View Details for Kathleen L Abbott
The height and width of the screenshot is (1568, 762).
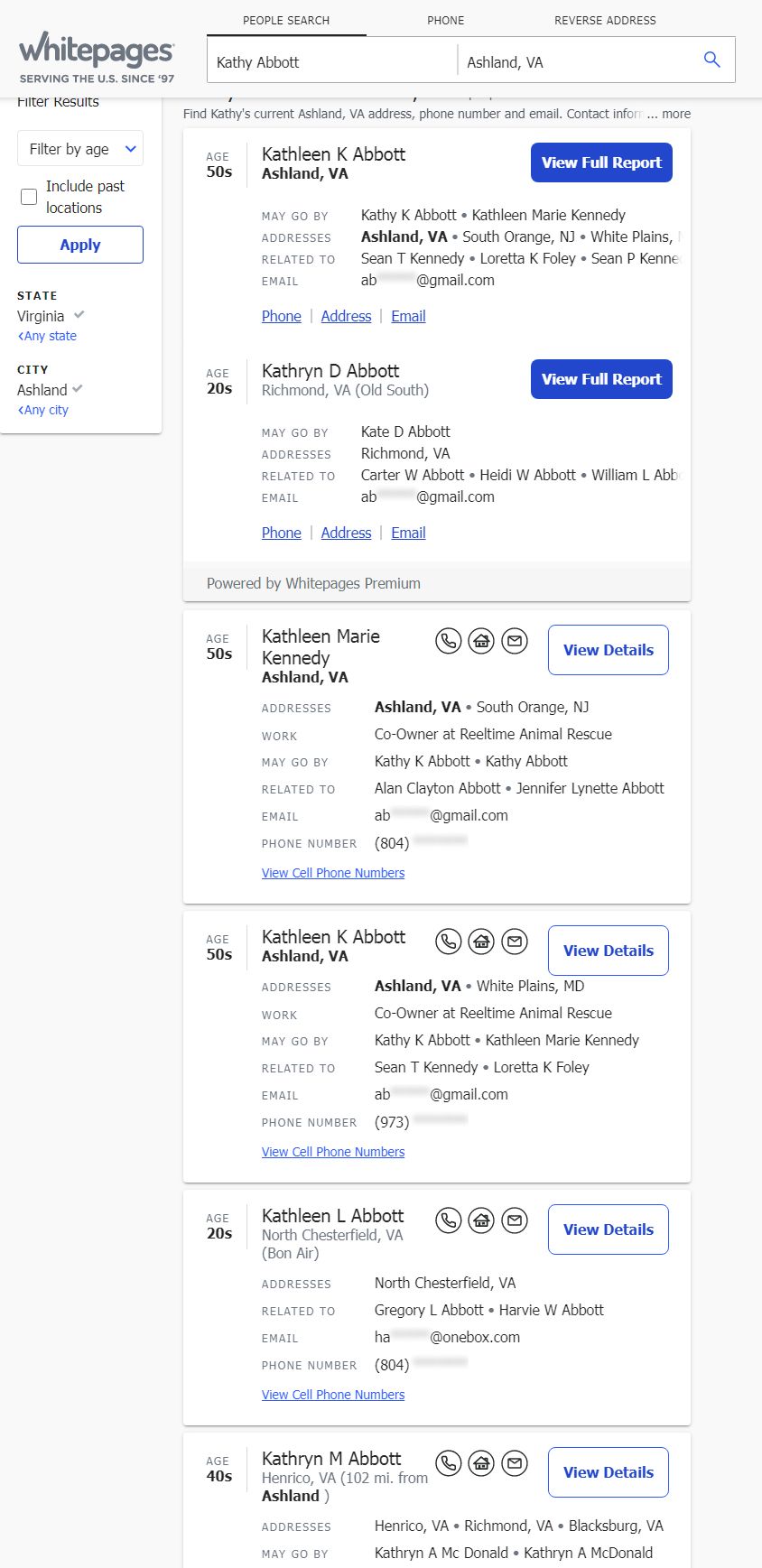(609, 1229)
